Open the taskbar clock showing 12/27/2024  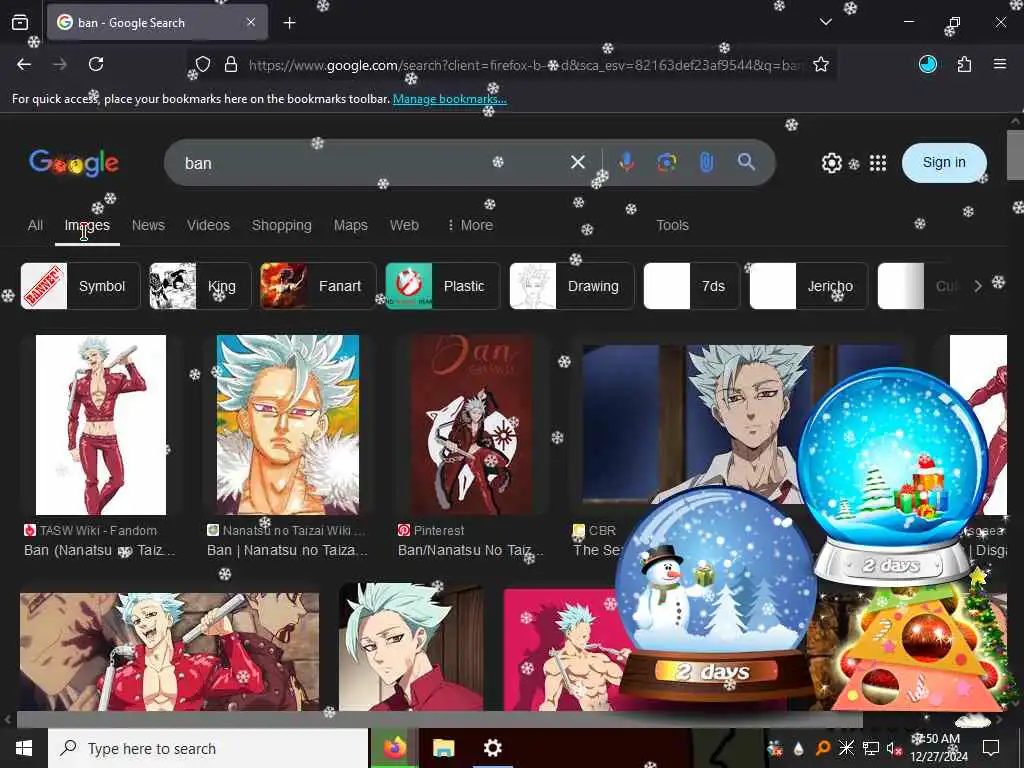pyautogui.click(x=939, y=748)
